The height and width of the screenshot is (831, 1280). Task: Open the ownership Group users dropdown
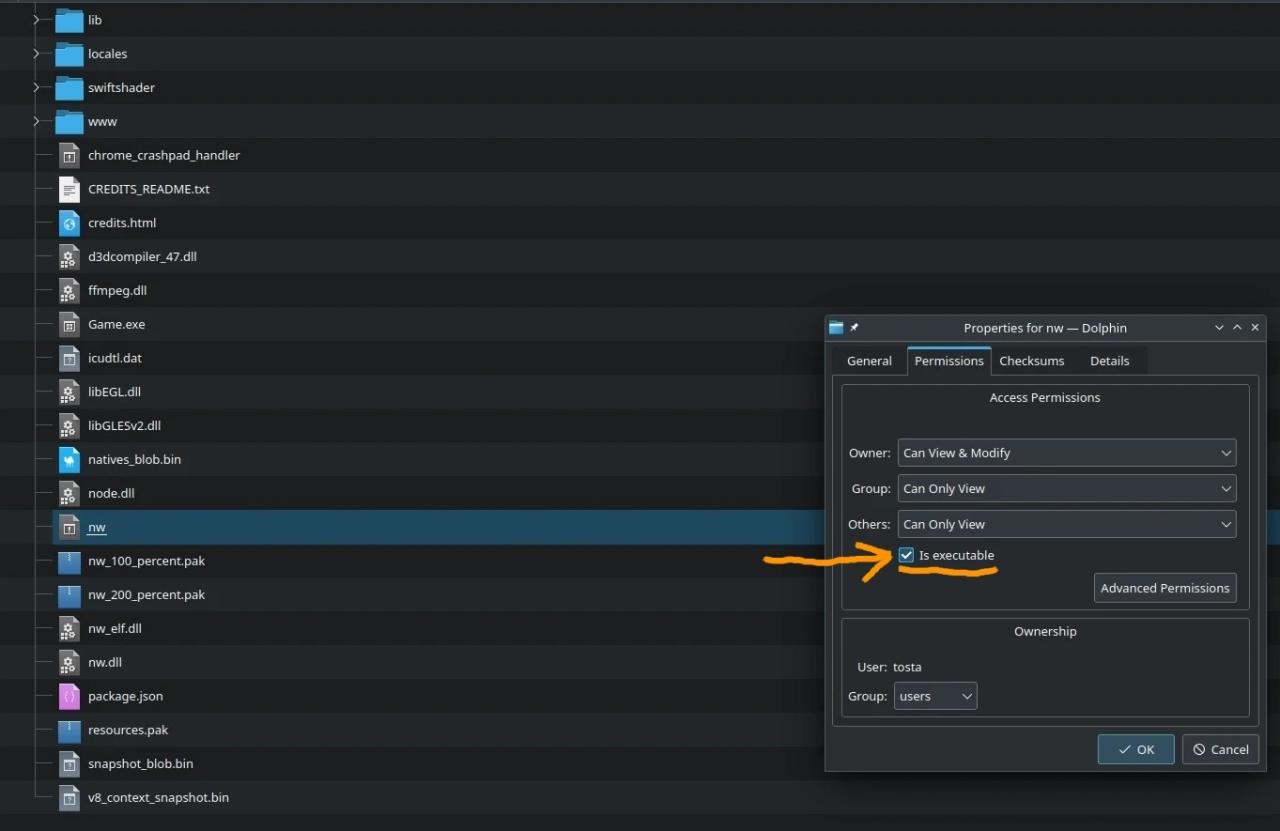(935, 696)
